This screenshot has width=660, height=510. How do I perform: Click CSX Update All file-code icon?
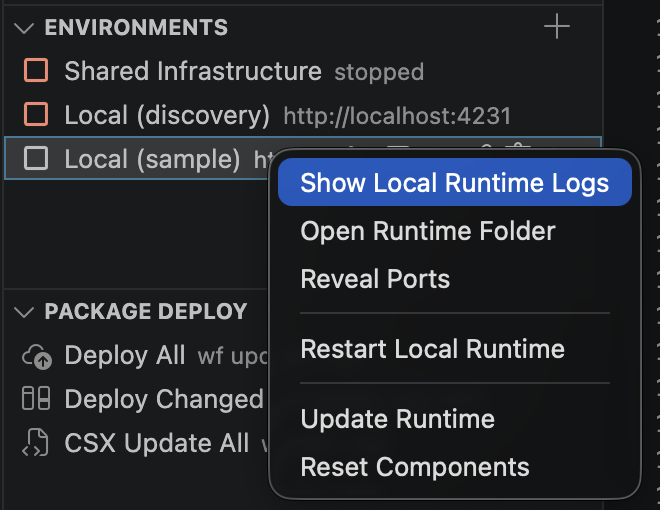[36, 443]
